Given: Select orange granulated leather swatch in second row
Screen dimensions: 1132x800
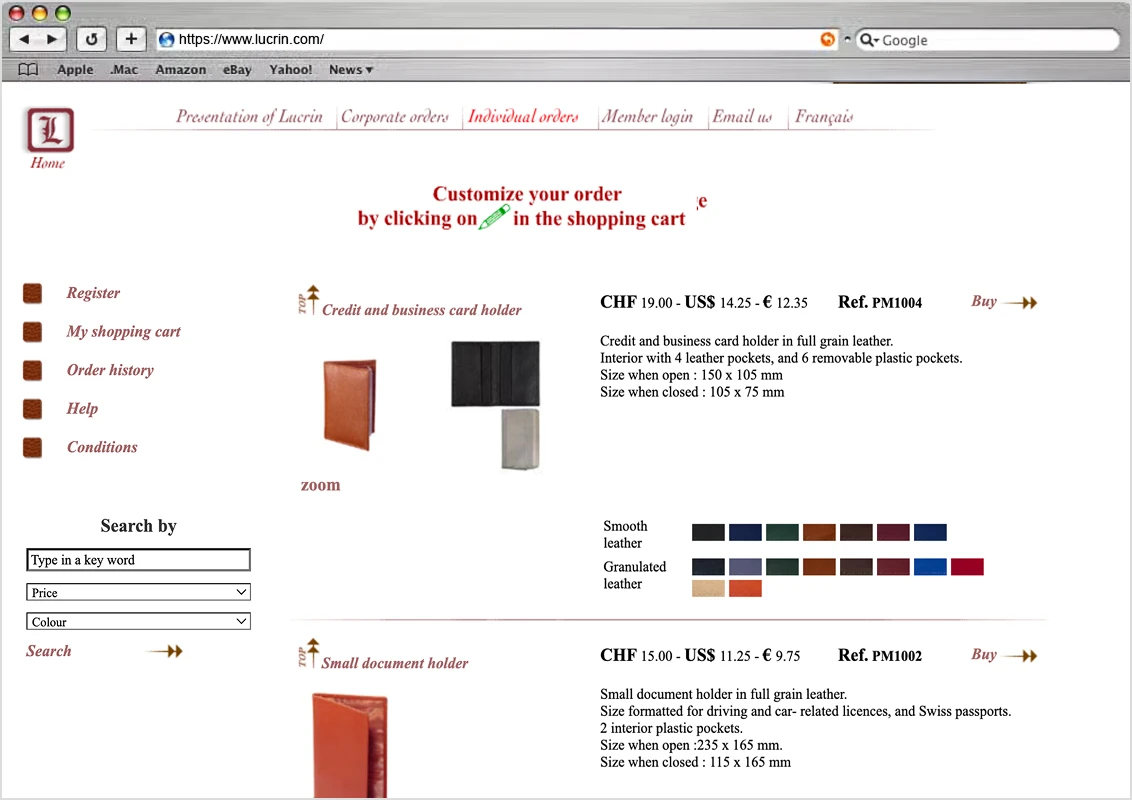Looking at the screenshot, I should pos(745,588).
